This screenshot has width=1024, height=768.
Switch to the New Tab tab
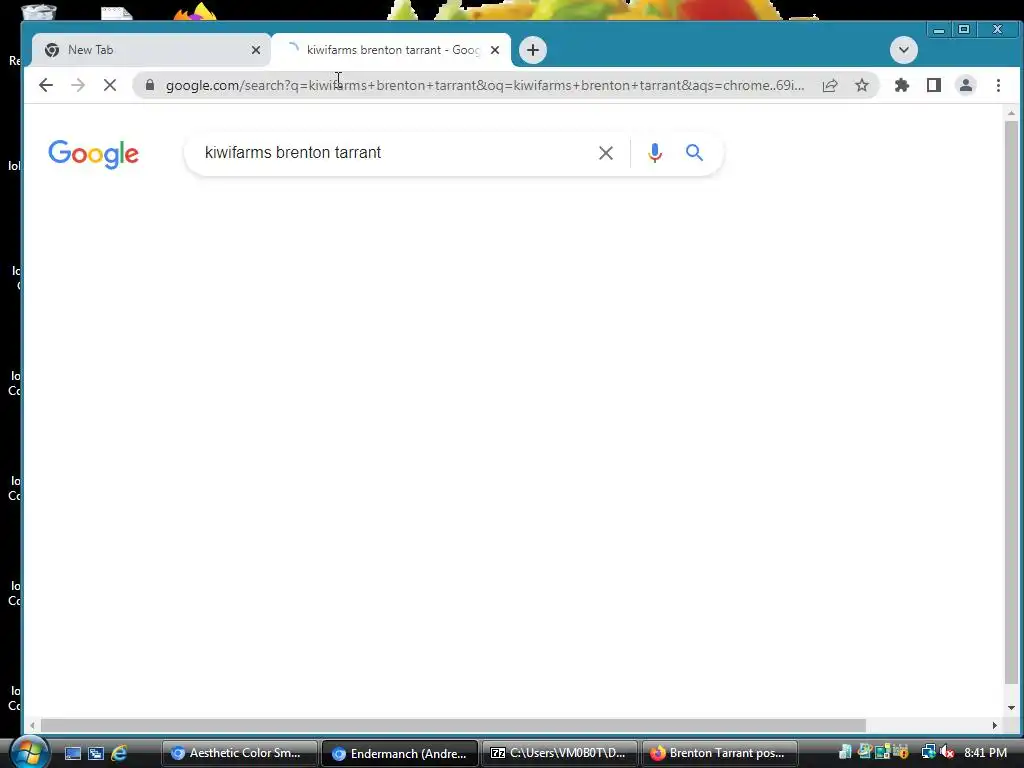pos(151,50)
